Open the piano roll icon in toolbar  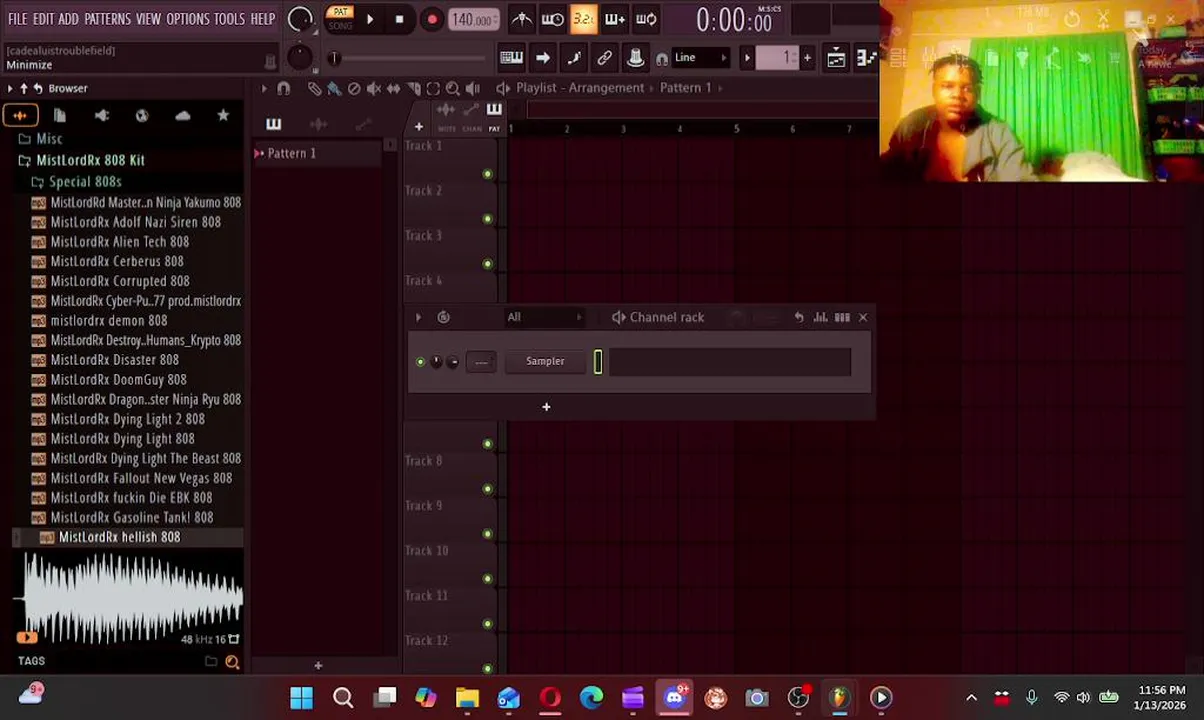(868, 58)
